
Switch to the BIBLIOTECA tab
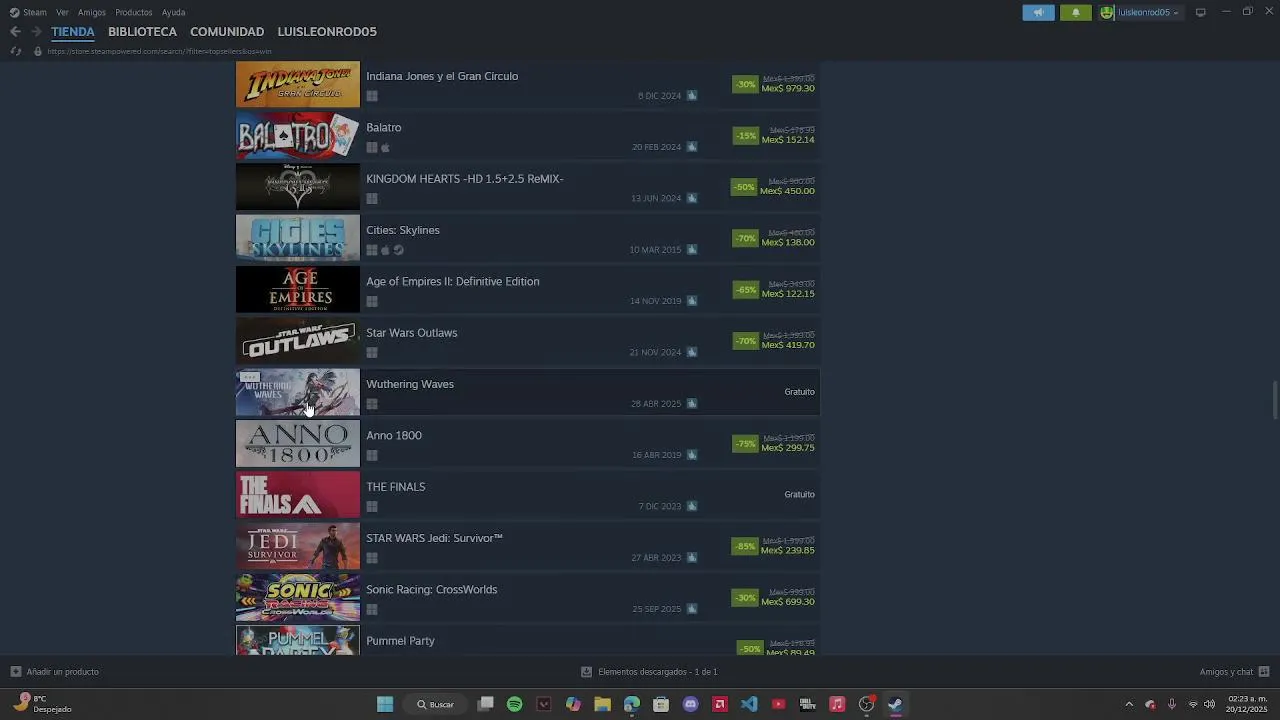[142, 32]
